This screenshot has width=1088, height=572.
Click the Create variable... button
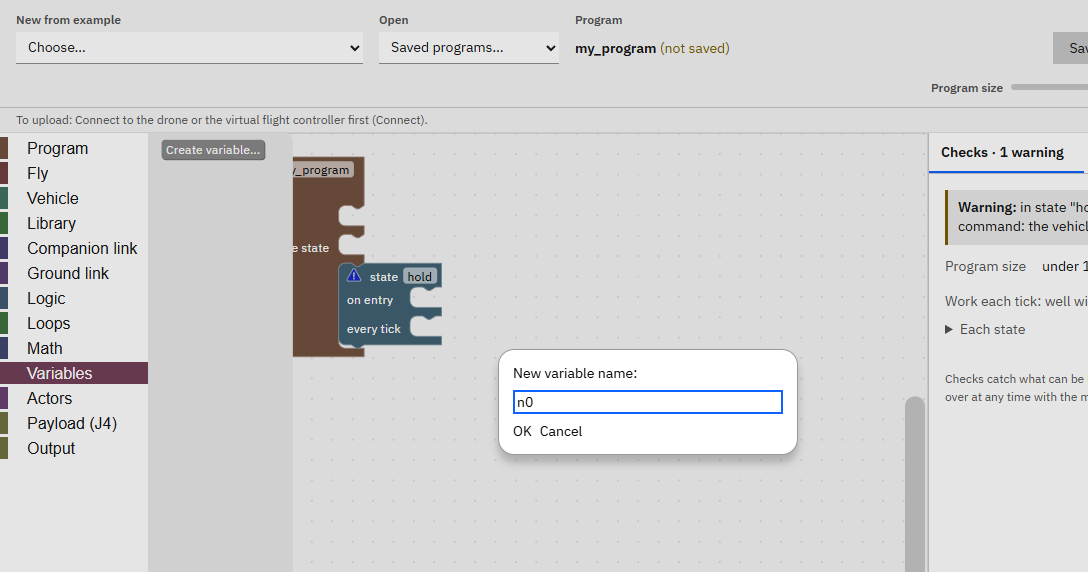point(213,150)
